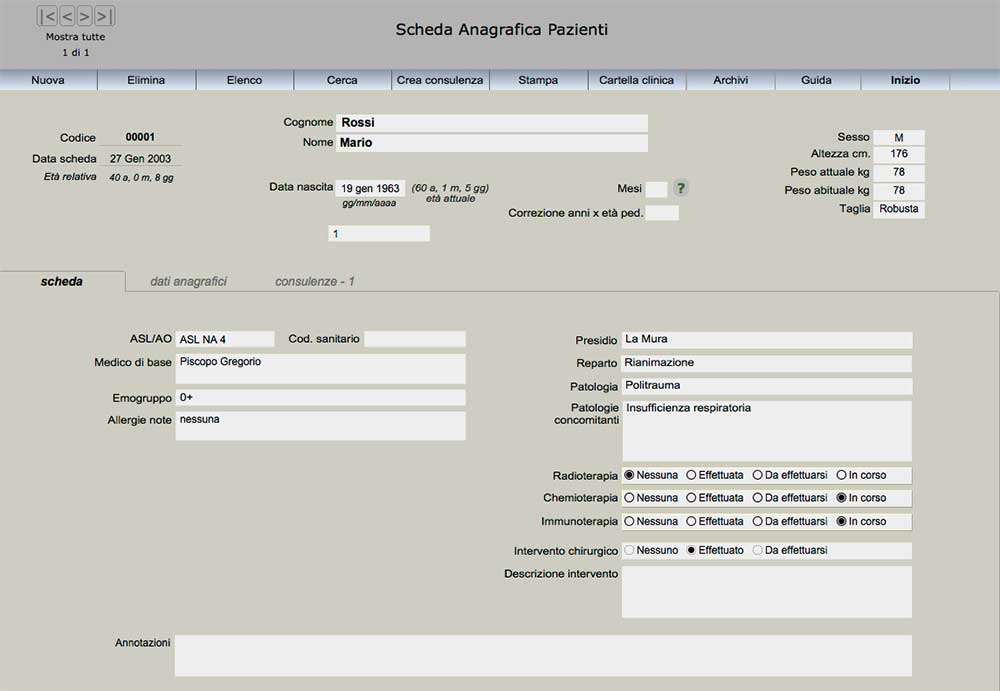Viewport: 1000px width, 691px height.
Task: Jump to the last record arrow
Action: (104, 17)
